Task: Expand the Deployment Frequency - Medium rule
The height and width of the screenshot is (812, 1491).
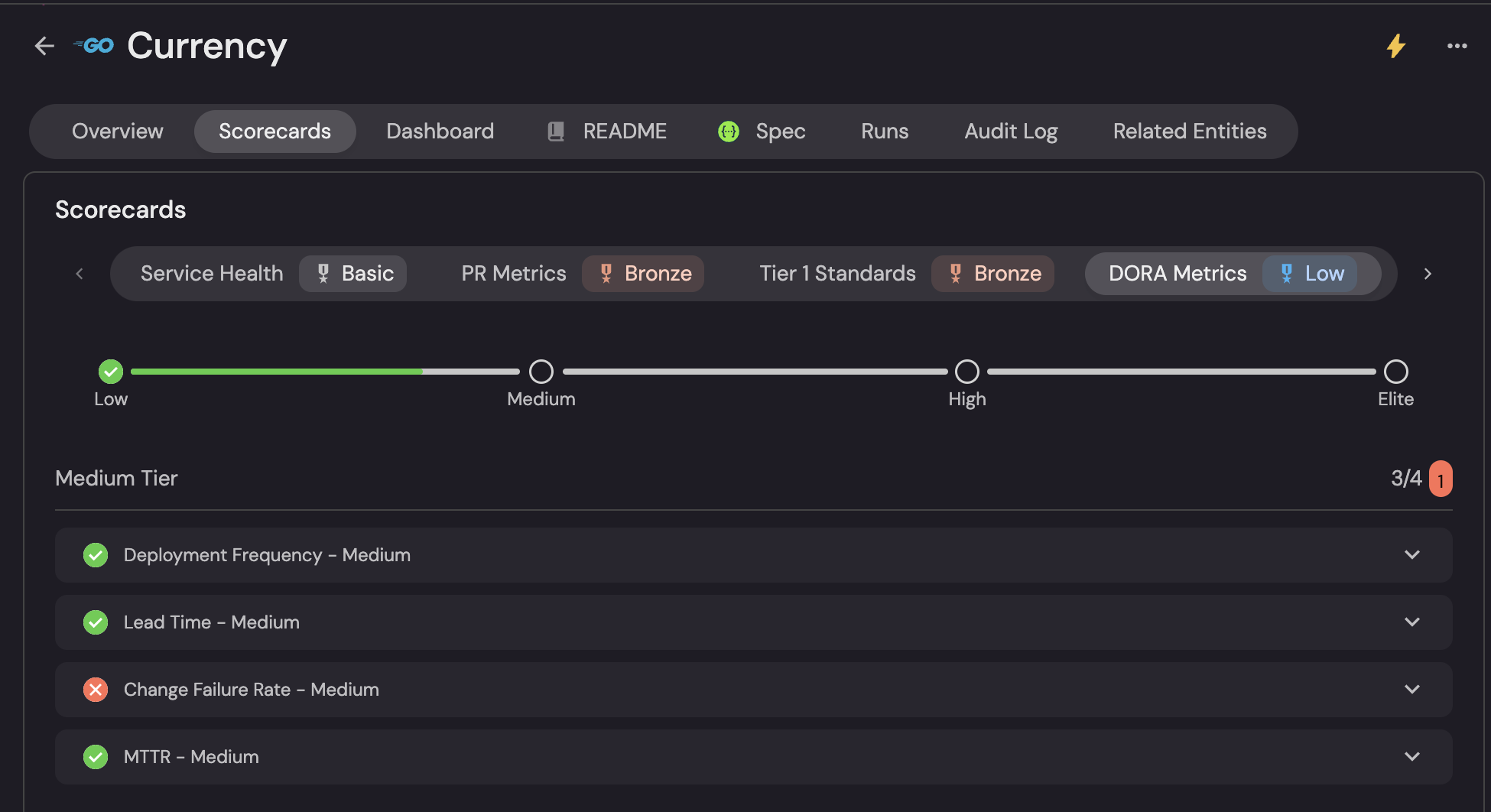Action: point(1411,555)
